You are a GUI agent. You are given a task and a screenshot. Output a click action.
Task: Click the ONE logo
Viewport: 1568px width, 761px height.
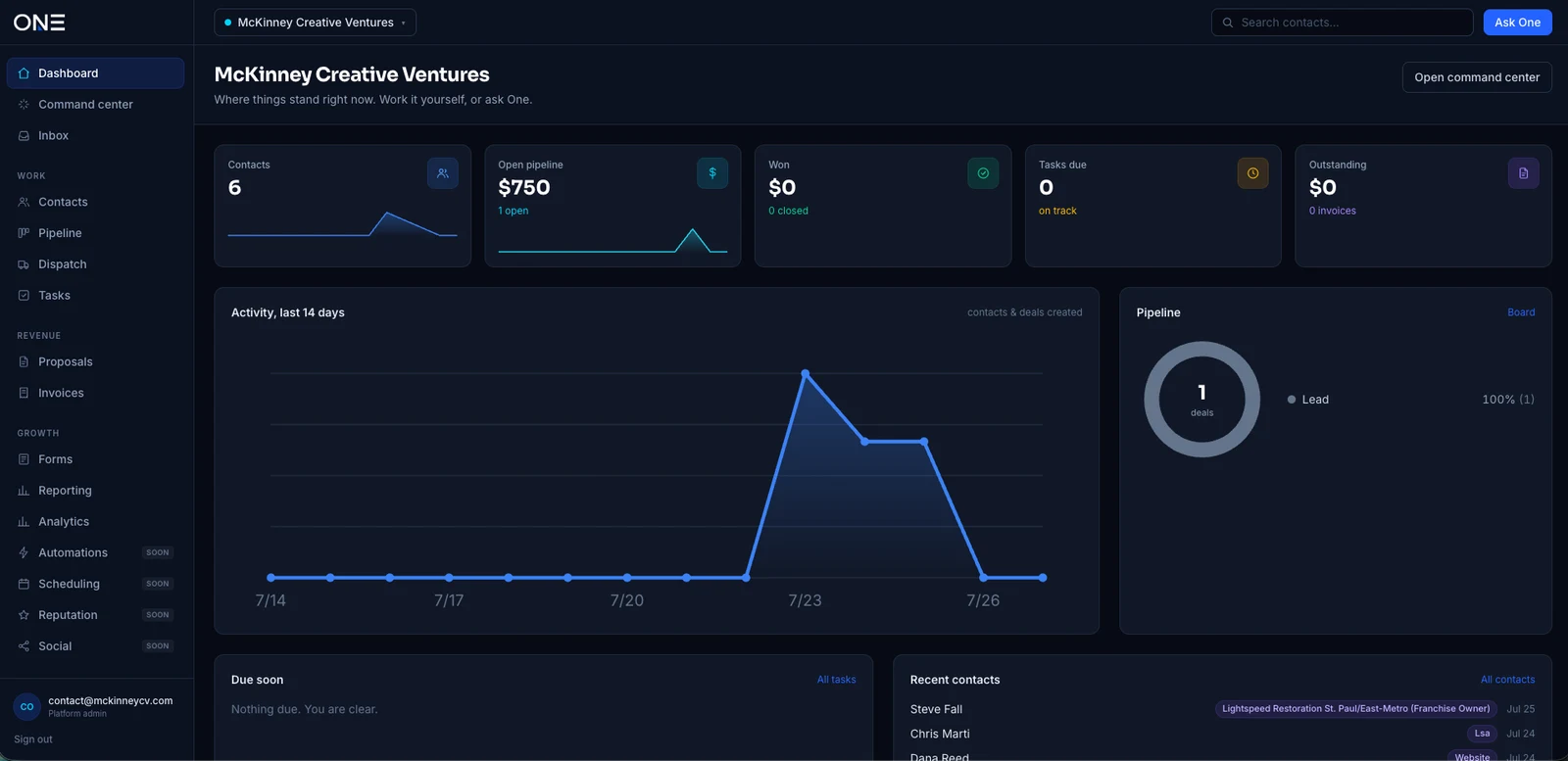(39, 22)
